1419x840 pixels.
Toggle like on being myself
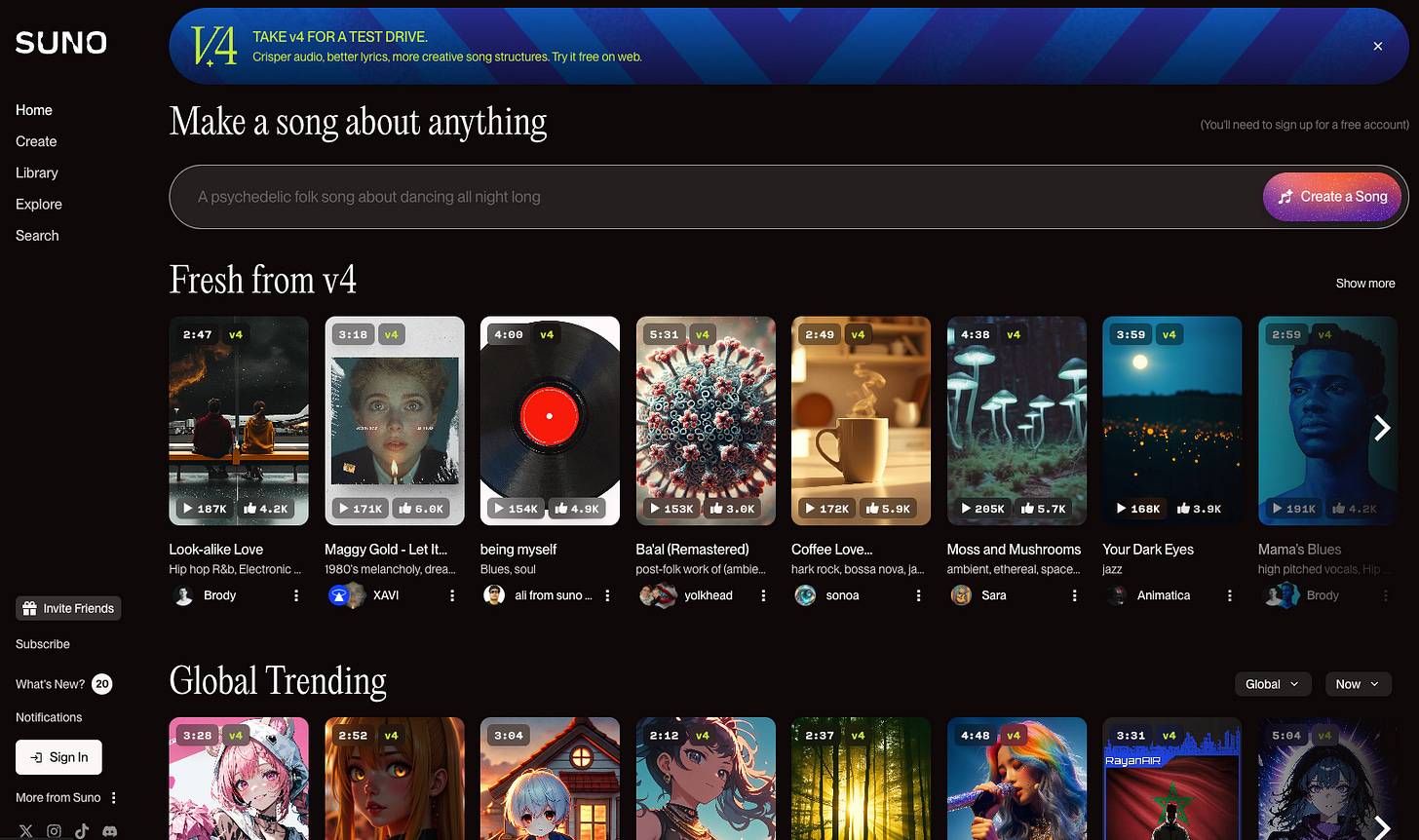point(578,508)
